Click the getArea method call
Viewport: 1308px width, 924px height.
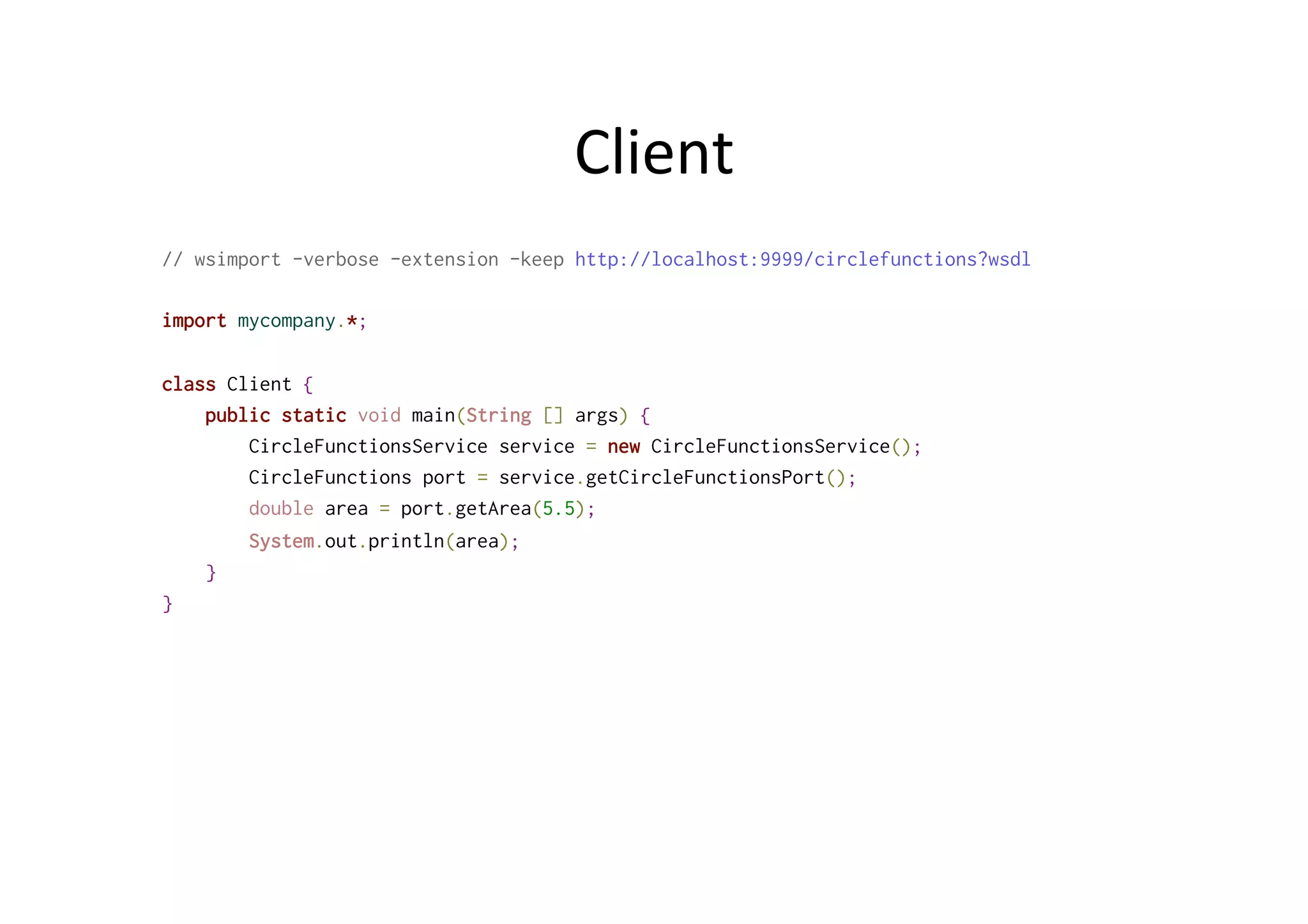[x=493, y=509]
